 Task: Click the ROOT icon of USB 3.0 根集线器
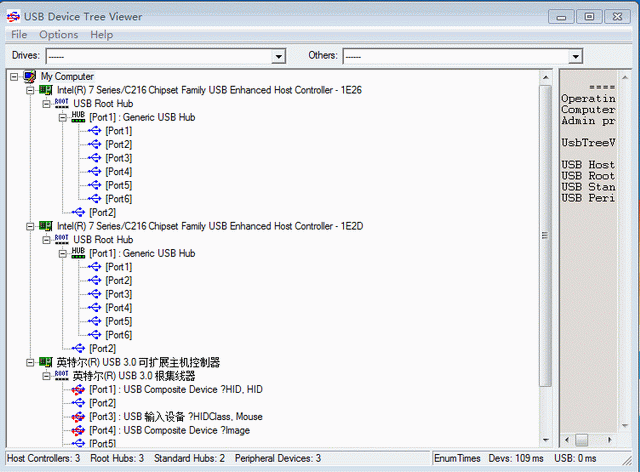click(x=62, y=375)
